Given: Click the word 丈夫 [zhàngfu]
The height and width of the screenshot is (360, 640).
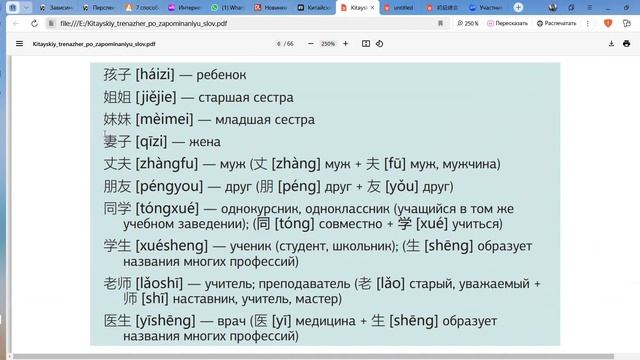Looking at the screenshot, I should click(151, 164).
